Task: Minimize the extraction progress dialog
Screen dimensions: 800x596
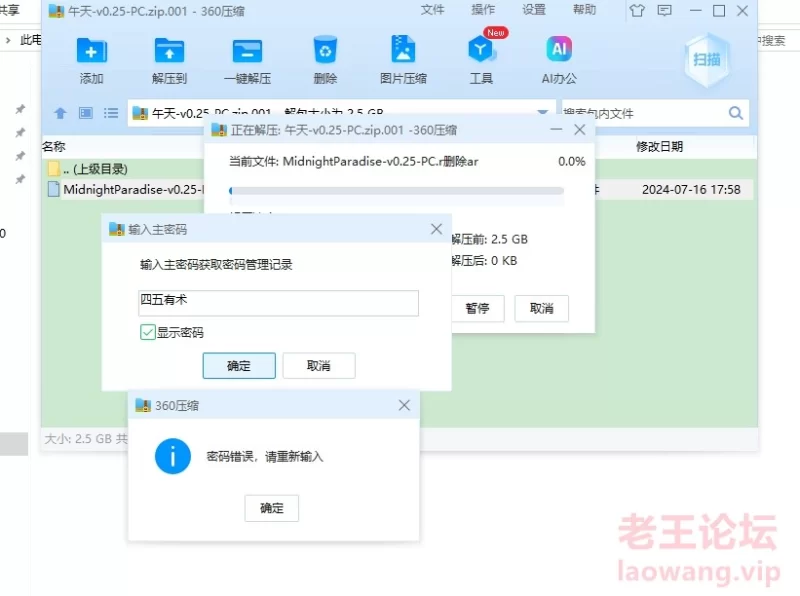Action: coord(556,130)
